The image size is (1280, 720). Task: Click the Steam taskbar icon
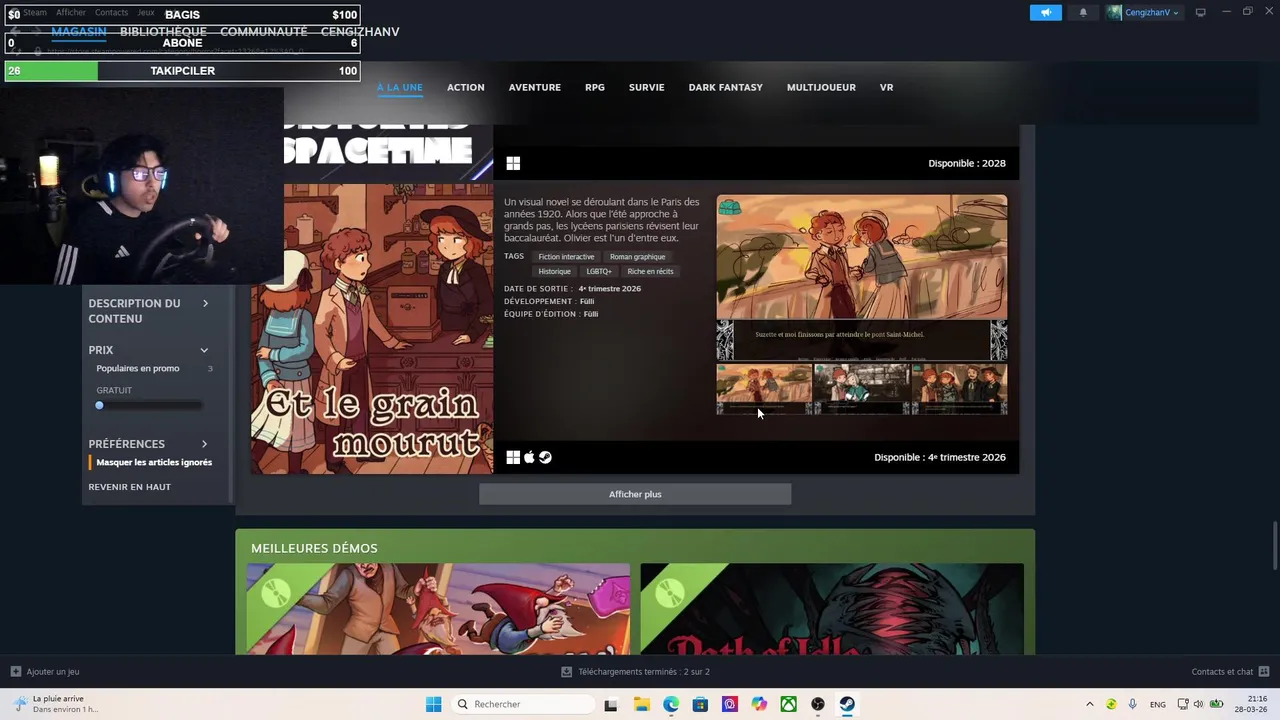[847, 704]
